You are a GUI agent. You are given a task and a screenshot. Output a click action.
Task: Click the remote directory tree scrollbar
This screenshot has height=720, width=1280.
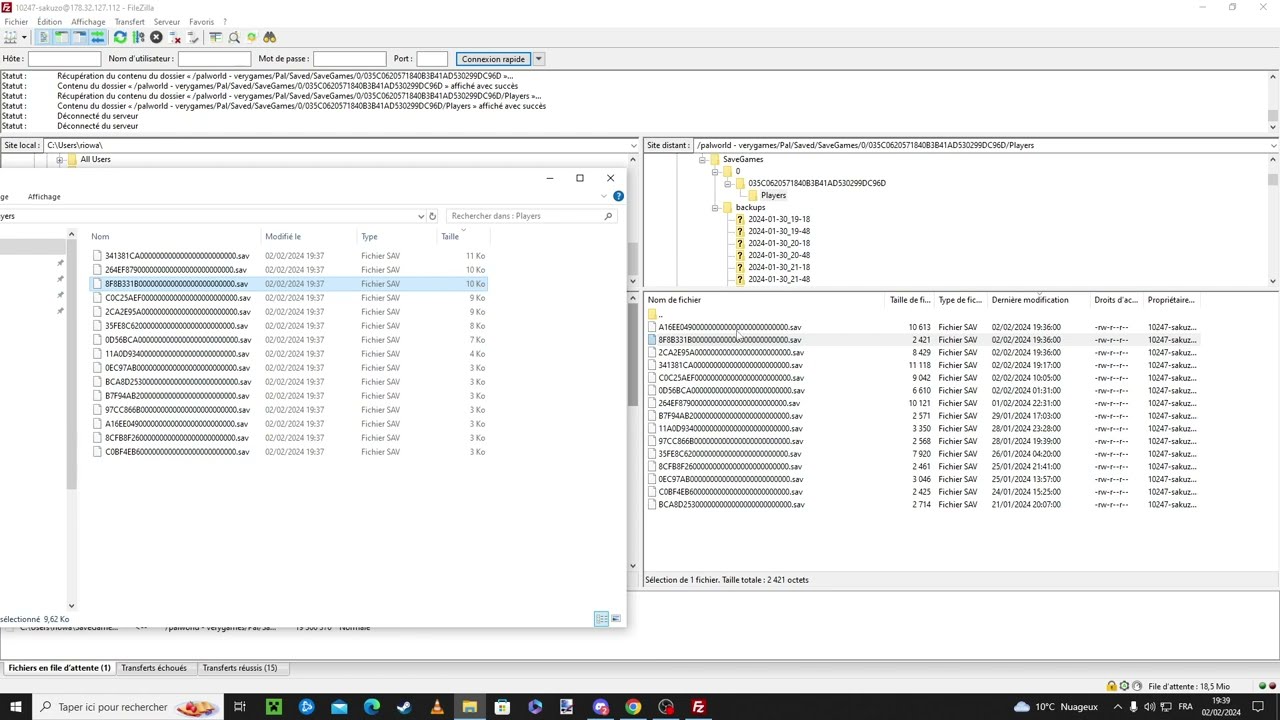click(x=1273, y=220)
